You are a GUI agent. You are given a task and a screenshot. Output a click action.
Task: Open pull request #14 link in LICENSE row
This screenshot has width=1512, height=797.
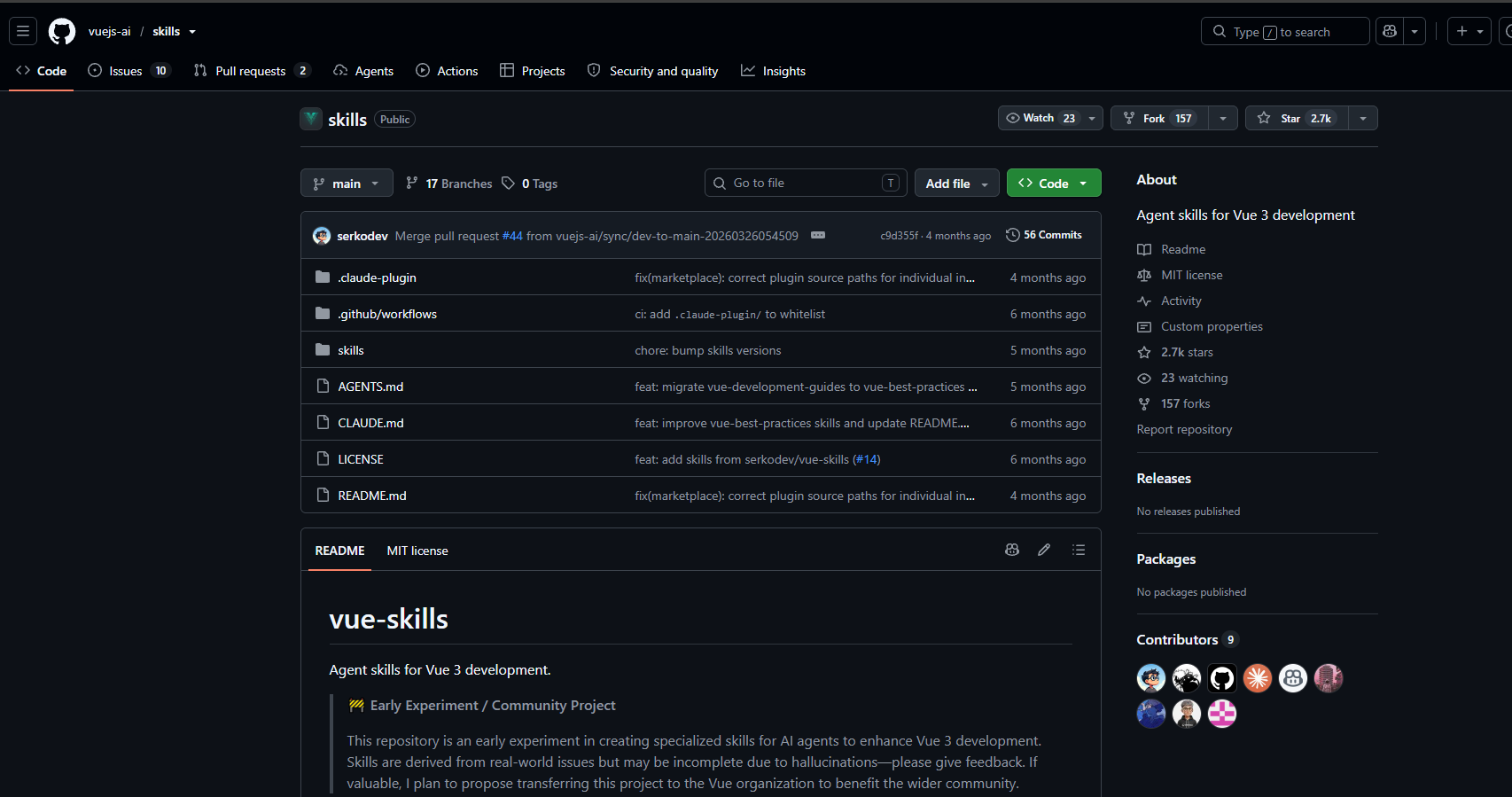coord(866,459)
